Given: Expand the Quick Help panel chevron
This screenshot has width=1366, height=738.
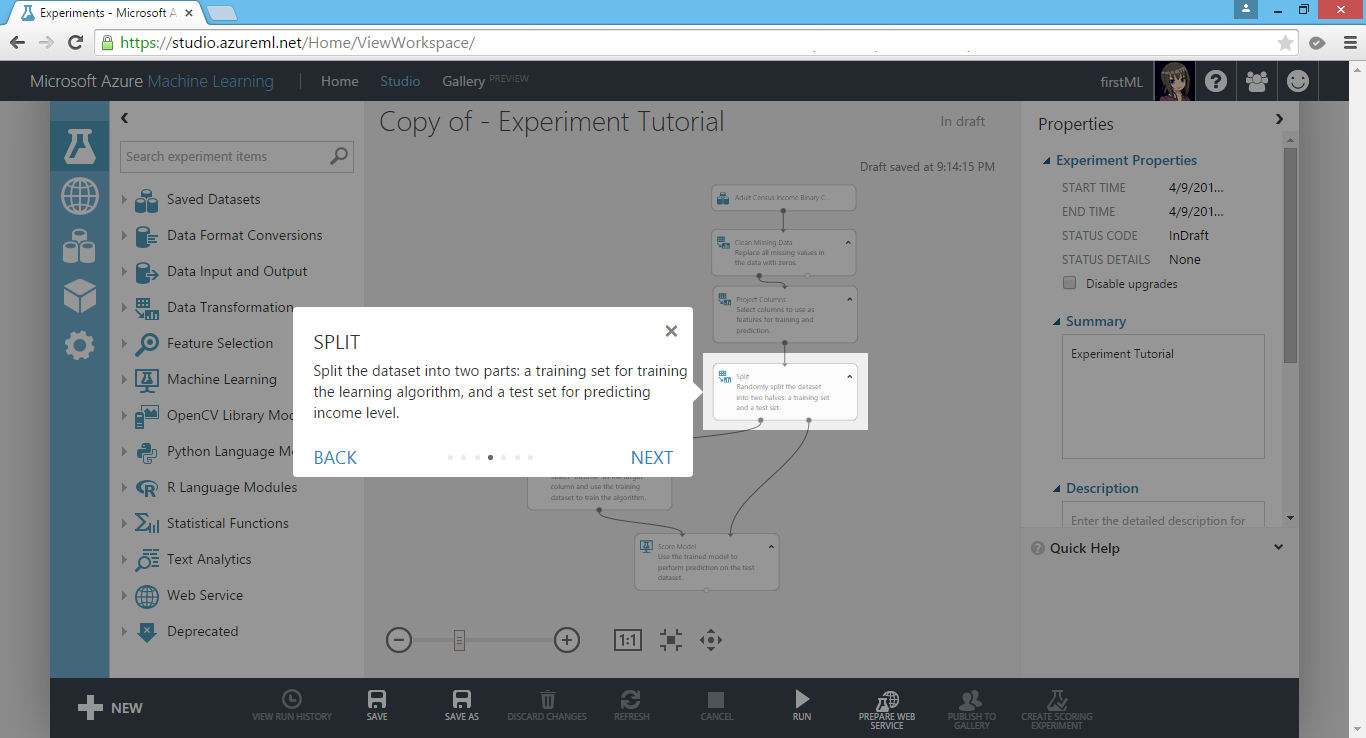Looking at the screenshot, I should pyautogui.click(x=1278, y=547).
